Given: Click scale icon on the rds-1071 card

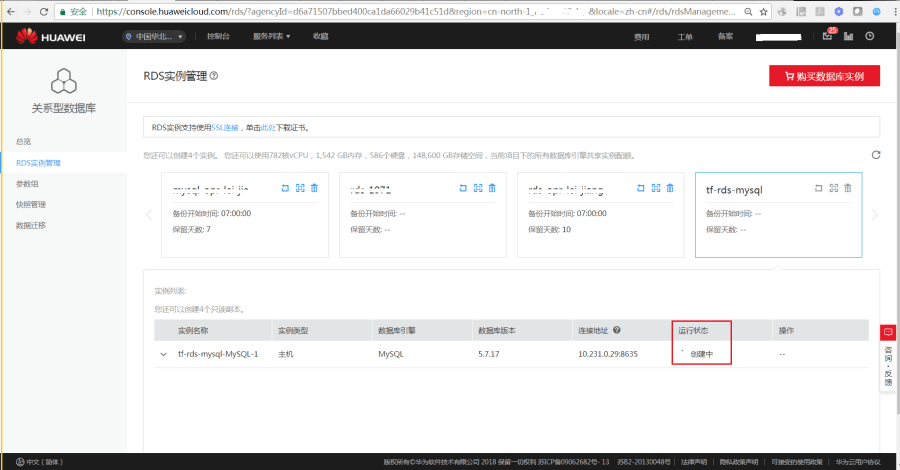Looking at the screenshot, I should 478,188.
